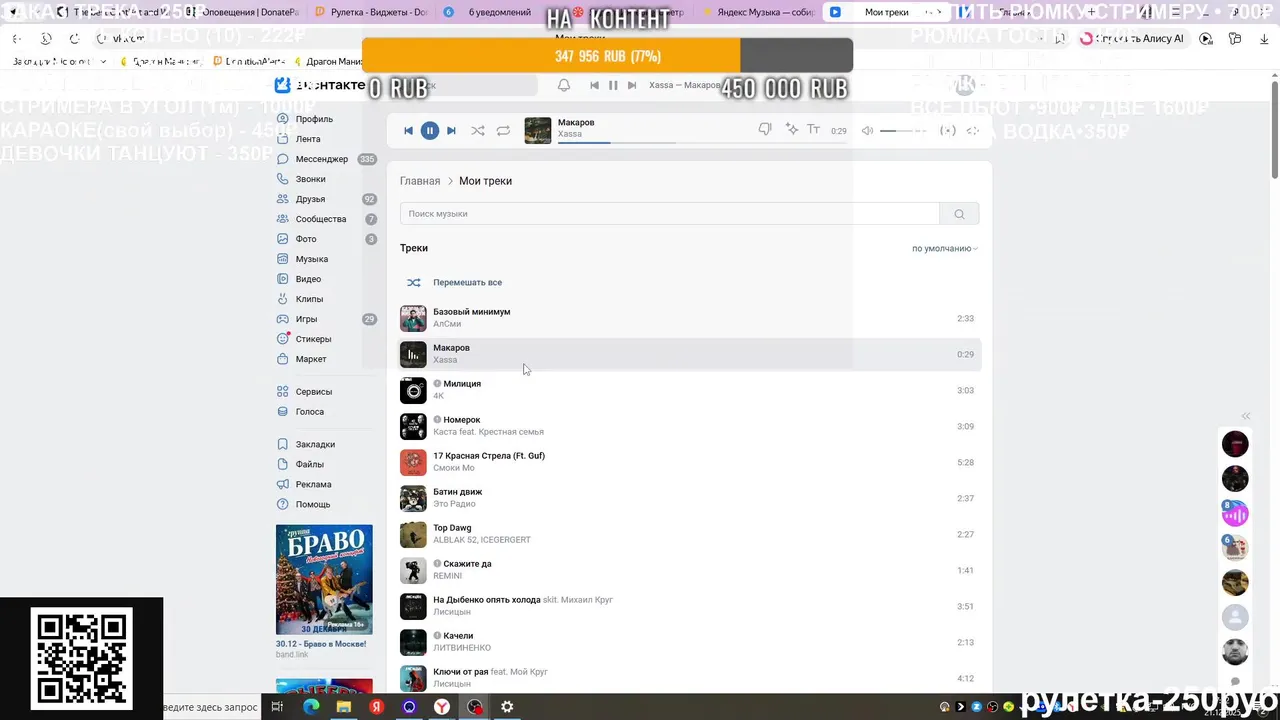Skip to previous track in main player
1280x720 pixels.
click(408, 130)
